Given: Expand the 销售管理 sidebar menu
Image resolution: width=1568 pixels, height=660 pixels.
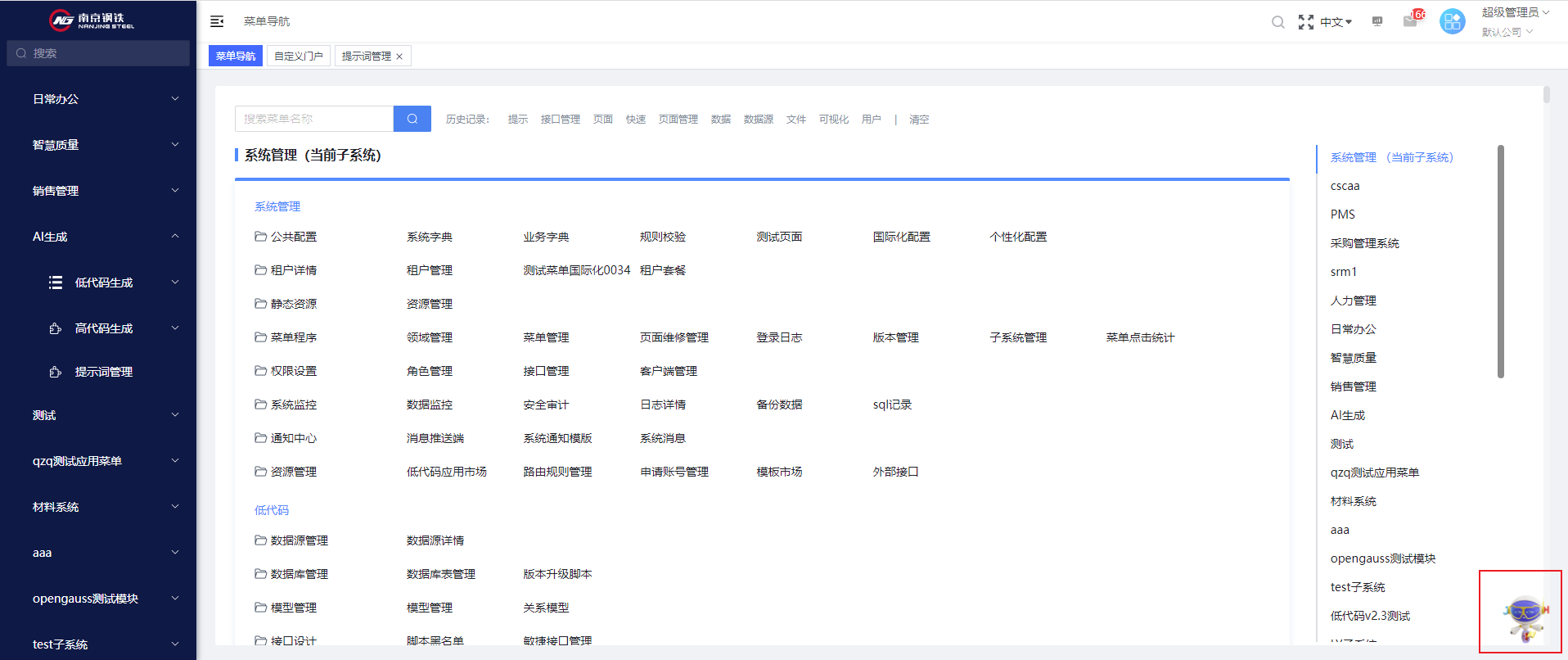Looking at the screenshot, I should click(x=98, y=191).
